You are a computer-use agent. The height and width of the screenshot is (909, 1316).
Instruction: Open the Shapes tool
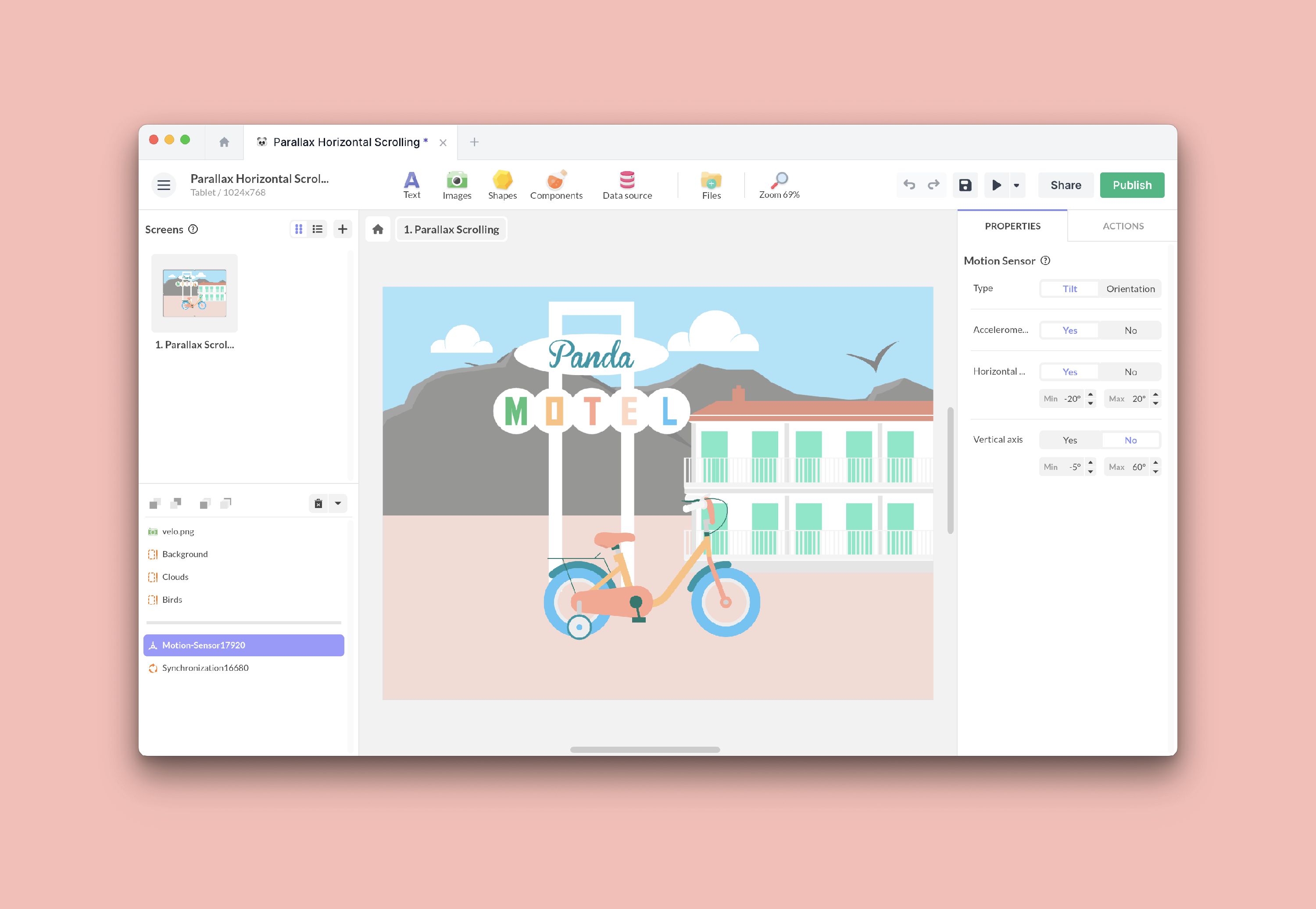pyautogui.click(x=502, y=185)
